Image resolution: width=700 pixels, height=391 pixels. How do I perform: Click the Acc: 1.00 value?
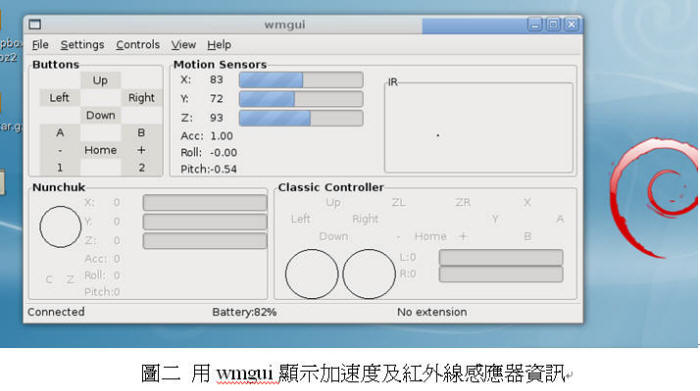pos(221,136)
